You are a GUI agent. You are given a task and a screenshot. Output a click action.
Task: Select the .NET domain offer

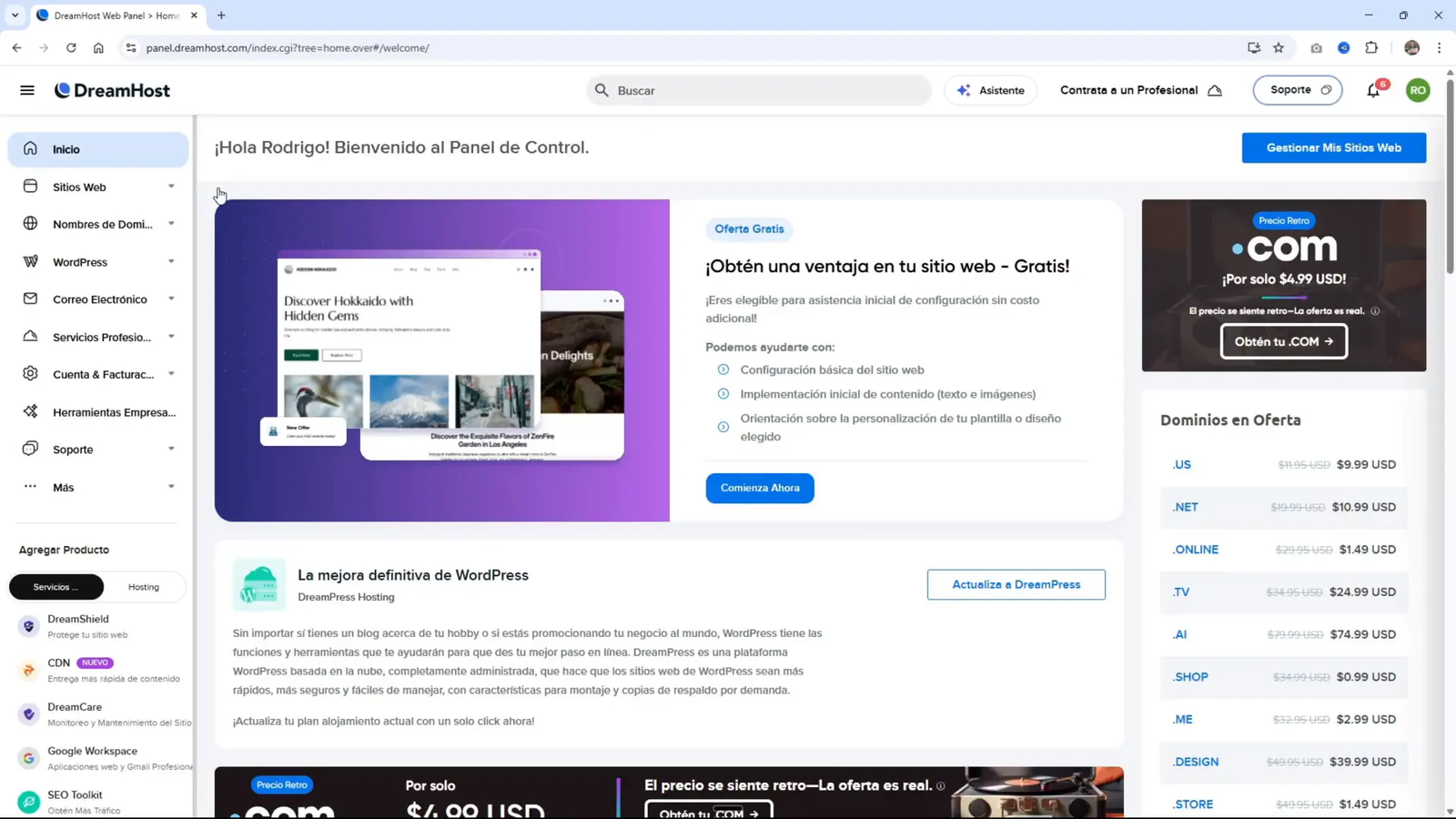(x=1283, y=507)
